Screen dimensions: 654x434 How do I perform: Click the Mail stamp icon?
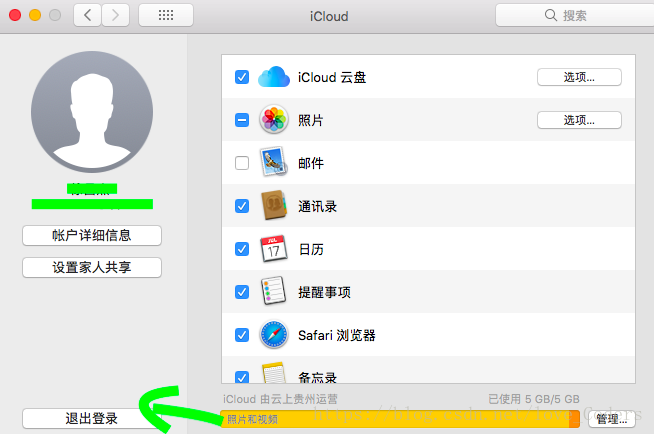pyautogui.click(x=274, y=162)
